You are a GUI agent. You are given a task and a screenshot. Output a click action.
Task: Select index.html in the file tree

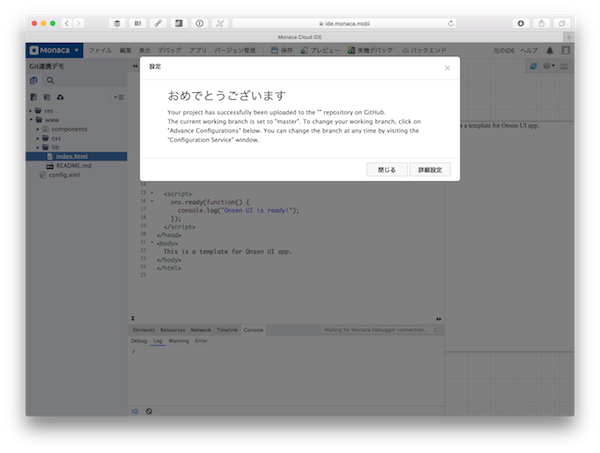[77, 156]
